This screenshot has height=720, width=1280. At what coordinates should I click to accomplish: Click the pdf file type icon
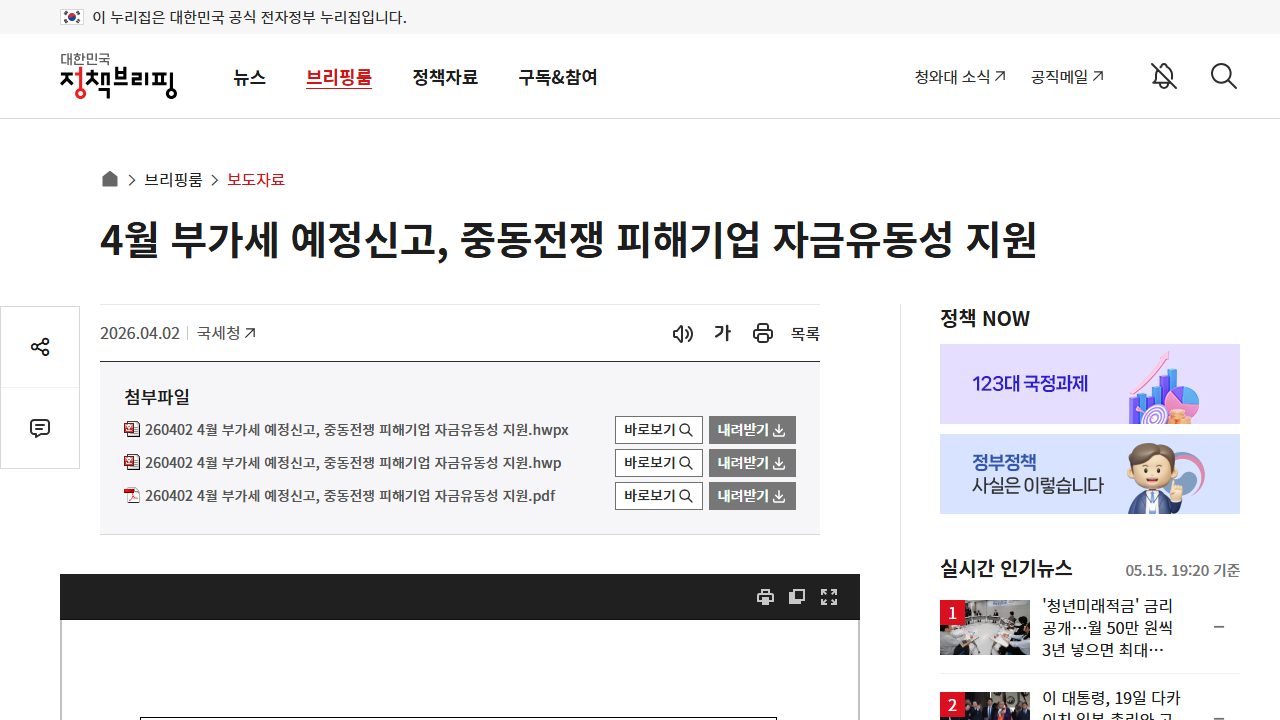(x=132, y=495)
